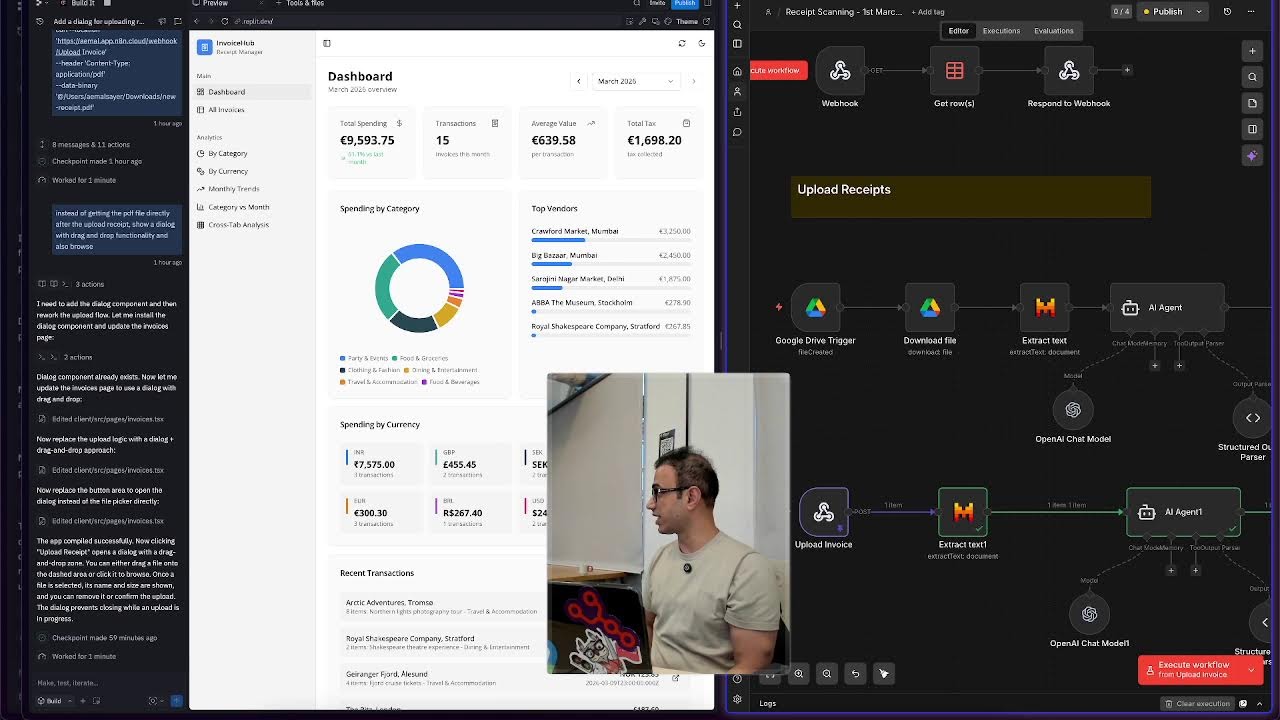Open All Invoices in InvoiceHub sidebar
The height and width of the screenshot is (720, 1280).
pyautogui.click(x=254, y=110)
